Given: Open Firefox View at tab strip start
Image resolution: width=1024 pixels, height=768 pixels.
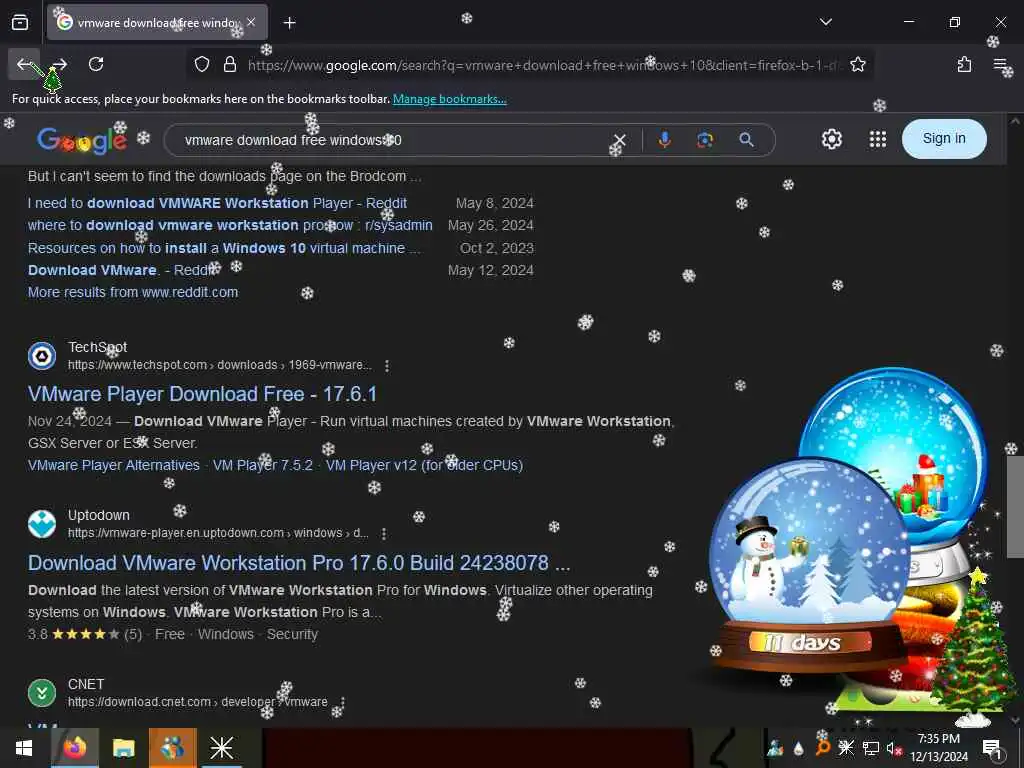Looking at the screenshot, I should pyautogui.click(x=20, y=23).
